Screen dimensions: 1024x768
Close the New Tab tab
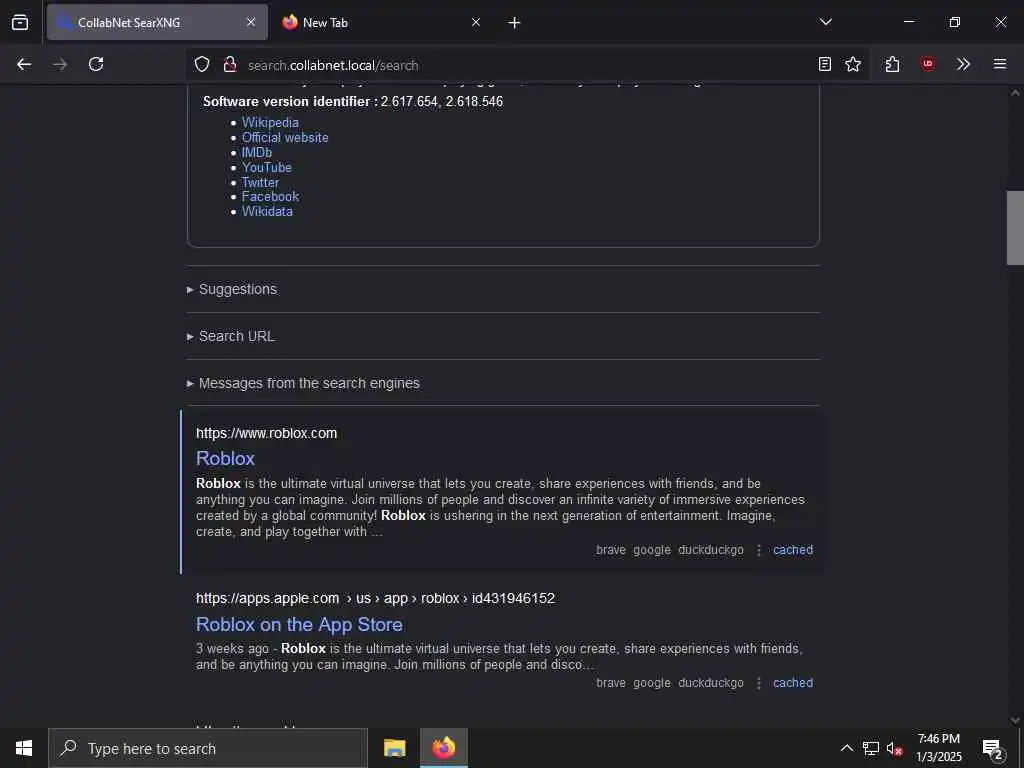[x=476, y=22]
